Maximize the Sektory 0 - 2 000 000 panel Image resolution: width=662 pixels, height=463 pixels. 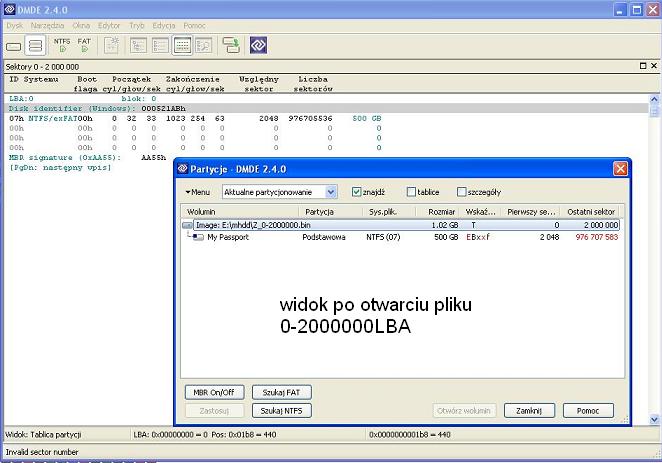(x=643, y=66)
